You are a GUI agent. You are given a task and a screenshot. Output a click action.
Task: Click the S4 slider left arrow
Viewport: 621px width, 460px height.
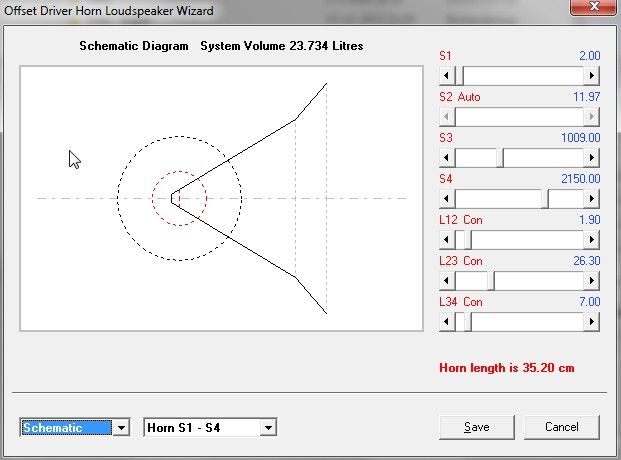447,198
